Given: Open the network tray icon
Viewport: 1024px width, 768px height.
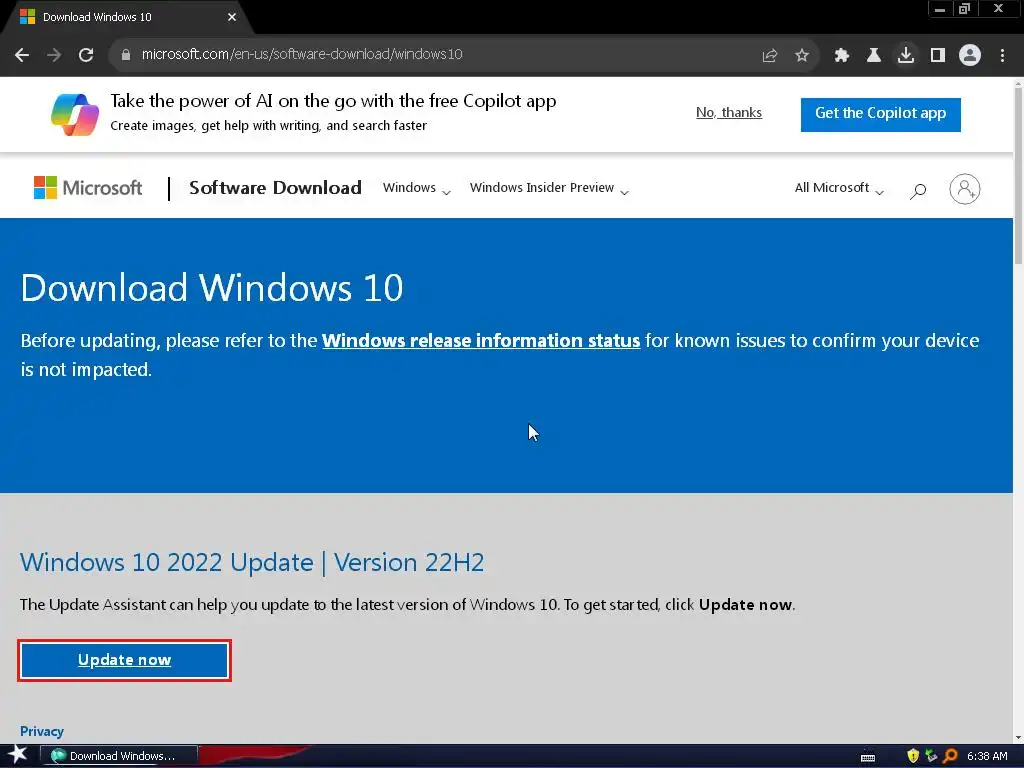Looking at the screenshot, I should tap(931, 756).
